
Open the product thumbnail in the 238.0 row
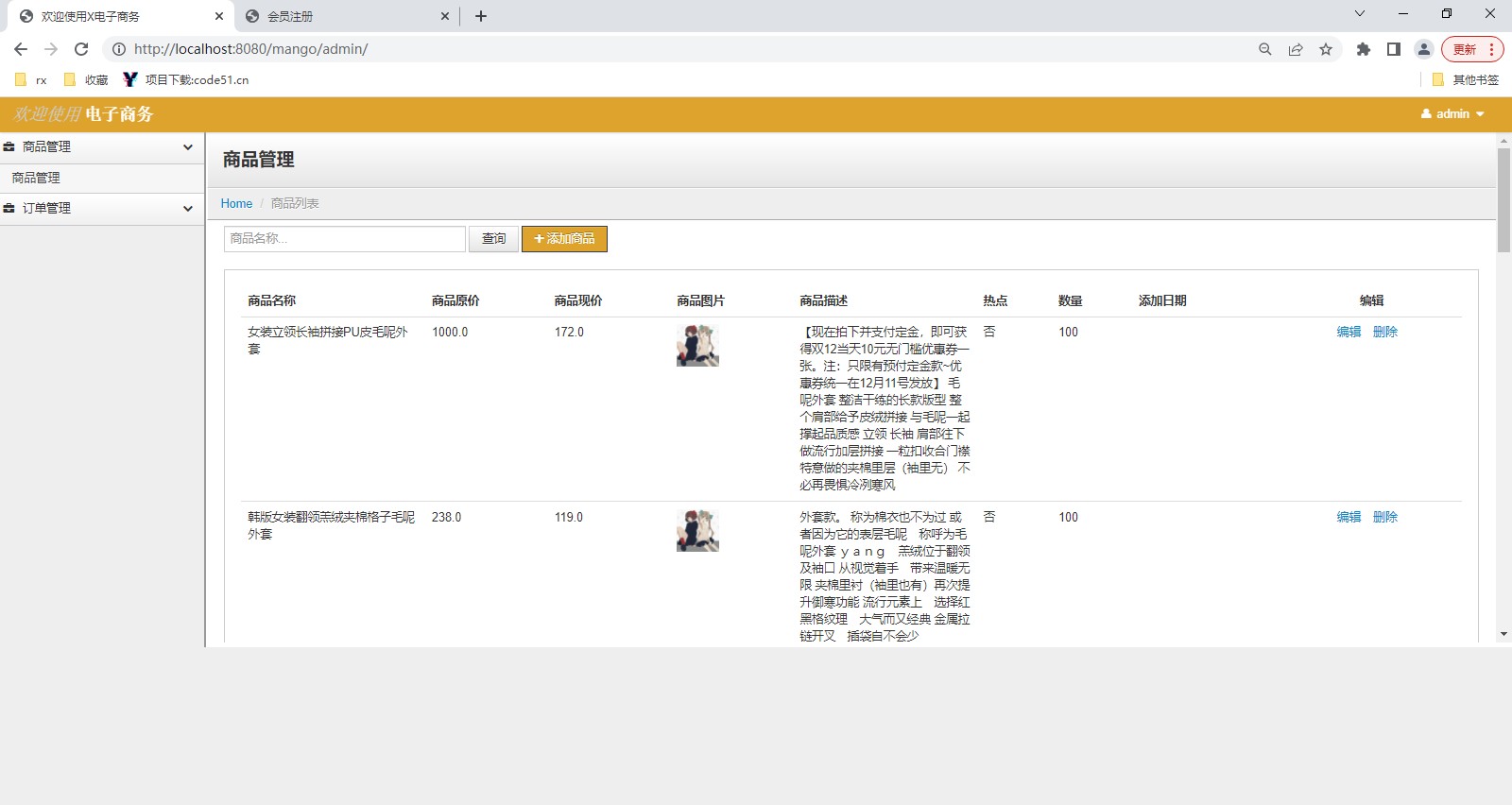[x=697, y=531]
